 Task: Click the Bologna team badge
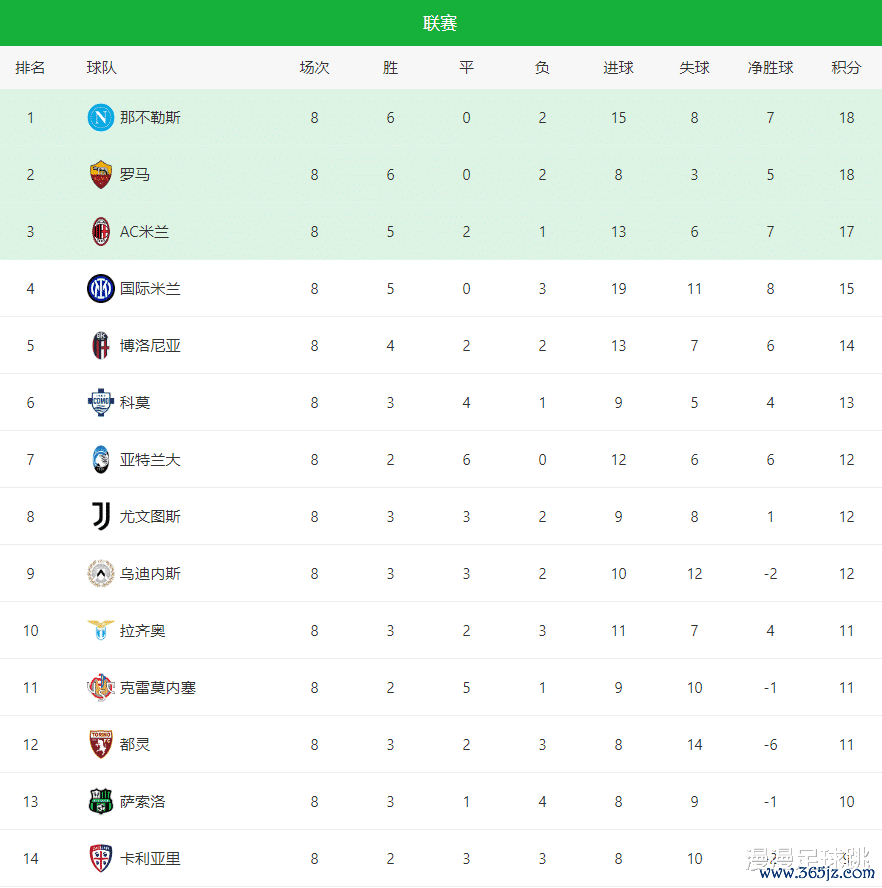(x=101, y=346)
